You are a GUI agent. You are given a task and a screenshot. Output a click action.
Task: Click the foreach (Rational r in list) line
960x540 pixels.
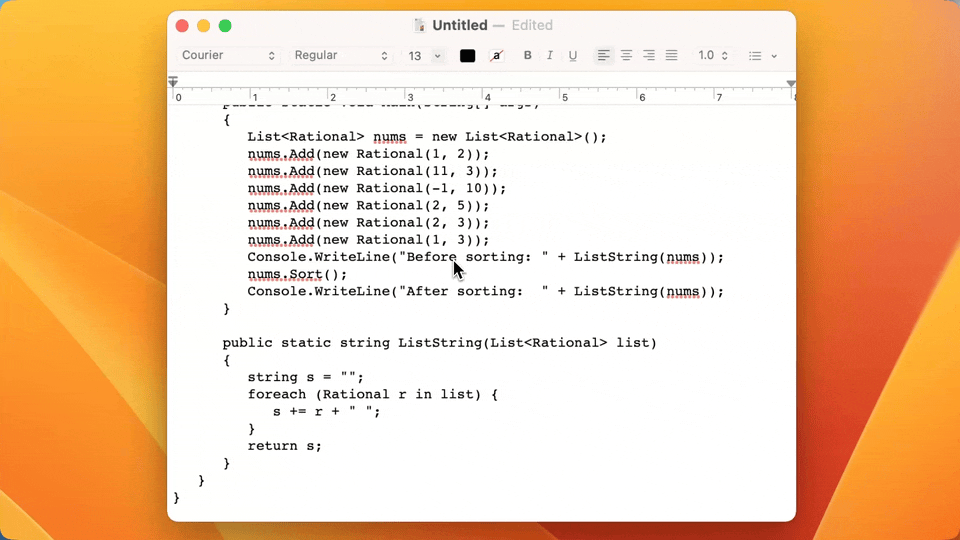[373, 394]
